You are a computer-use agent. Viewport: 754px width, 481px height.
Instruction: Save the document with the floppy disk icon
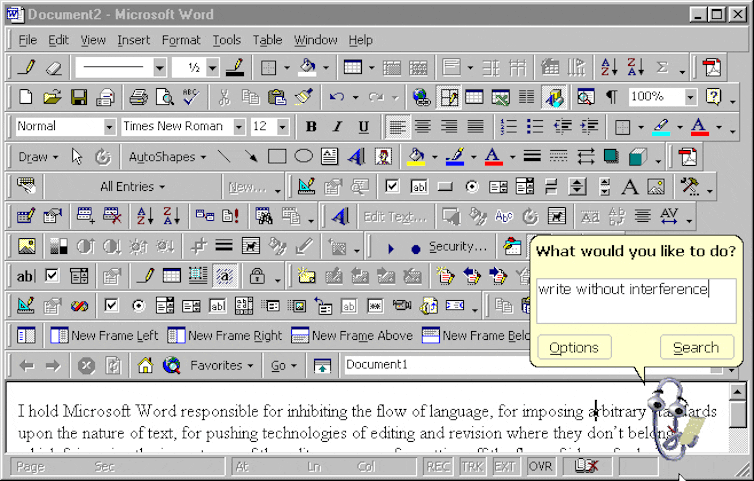[x=78, y=97]
